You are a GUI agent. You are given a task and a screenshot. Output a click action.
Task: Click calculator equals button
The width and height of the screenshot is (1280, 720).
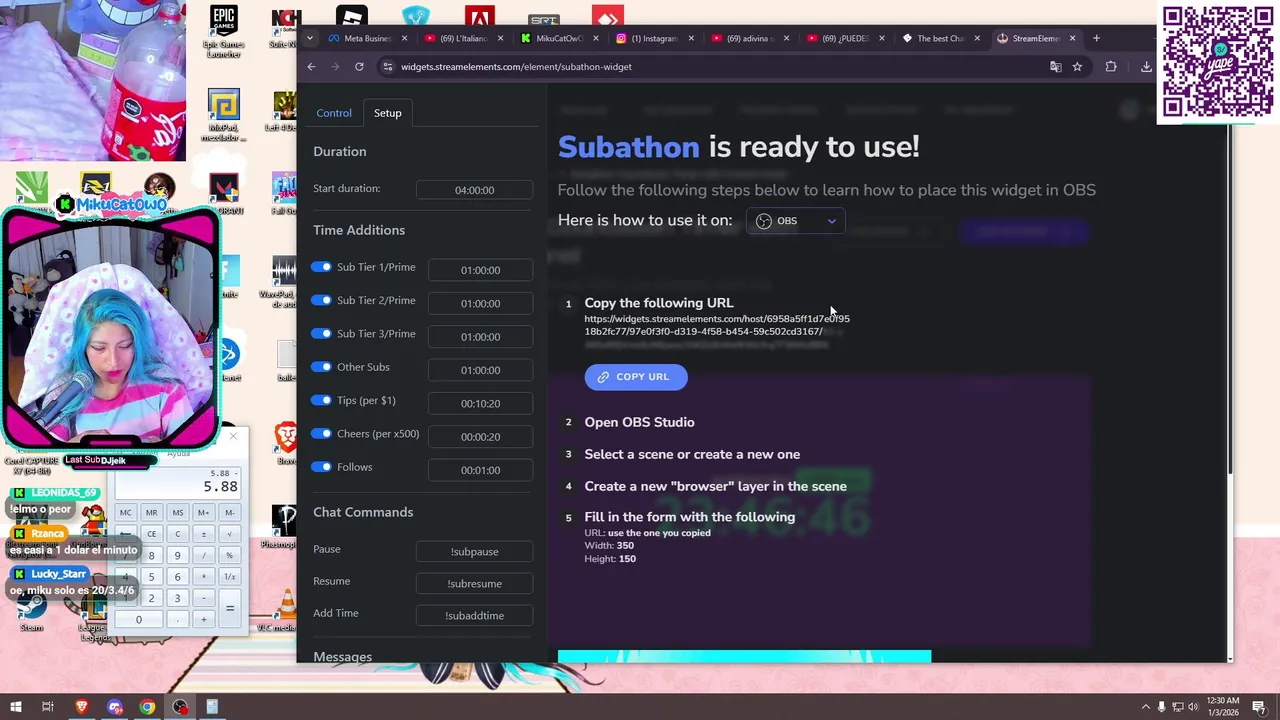[229, 608]
